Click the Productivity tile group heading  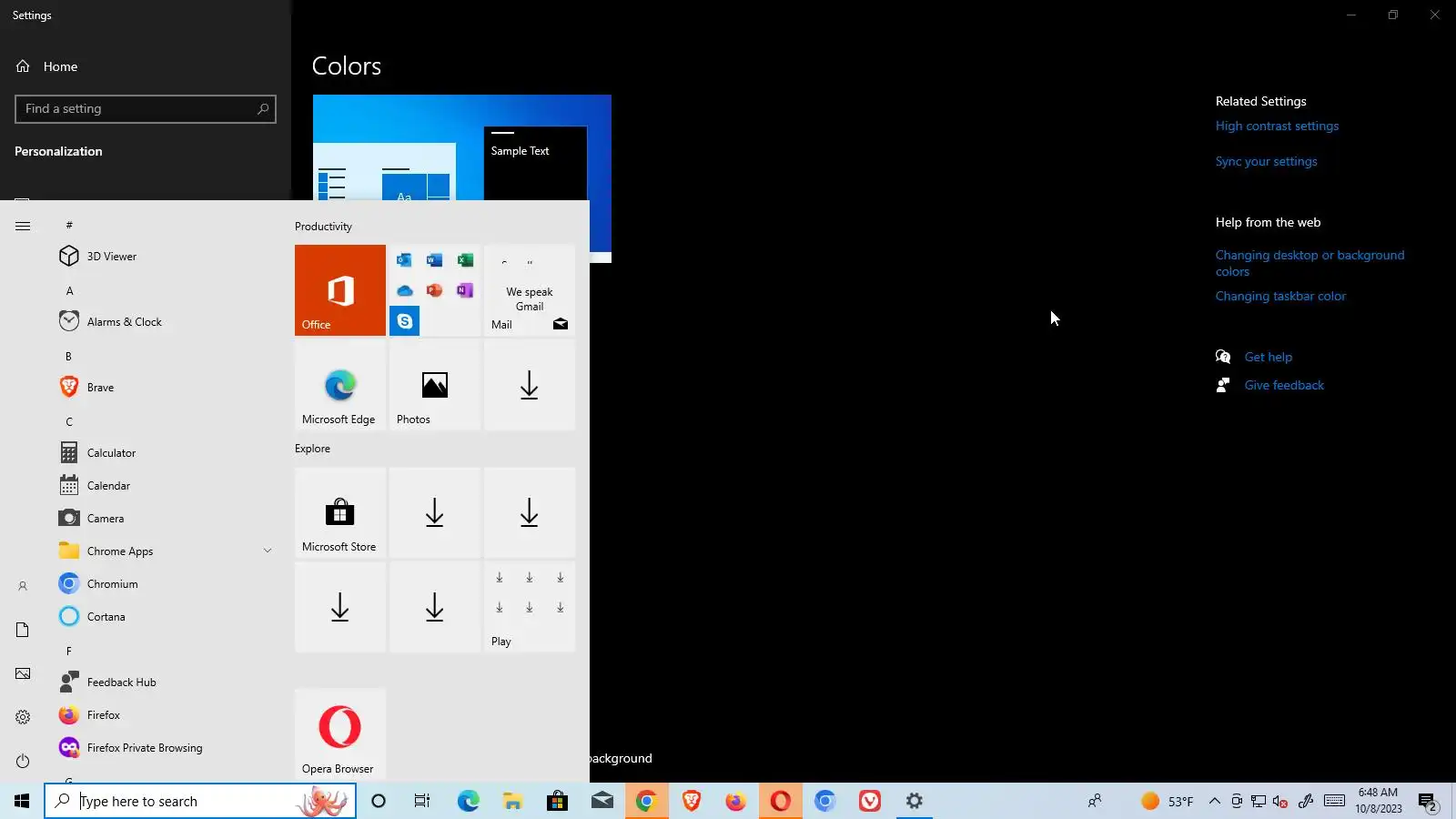click(323, 227)
